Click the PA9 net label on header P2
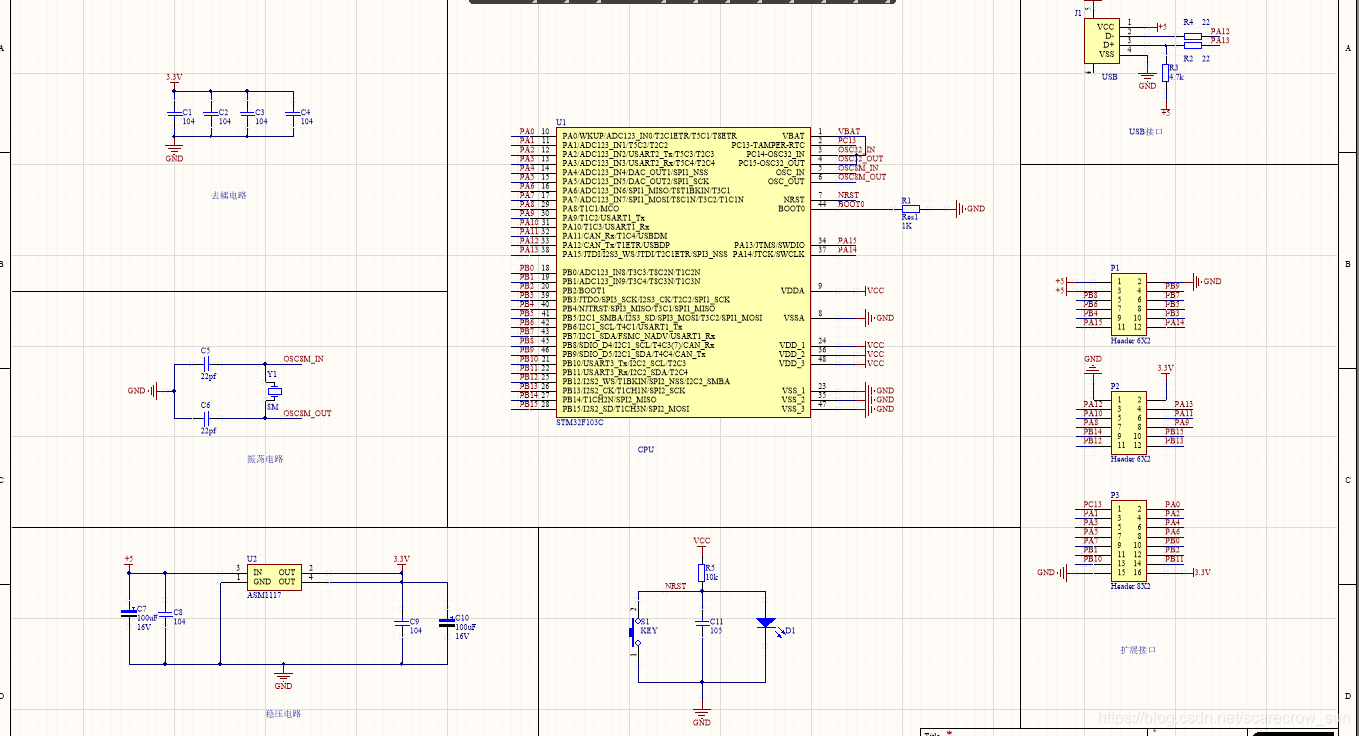 tap(1182, 423)
